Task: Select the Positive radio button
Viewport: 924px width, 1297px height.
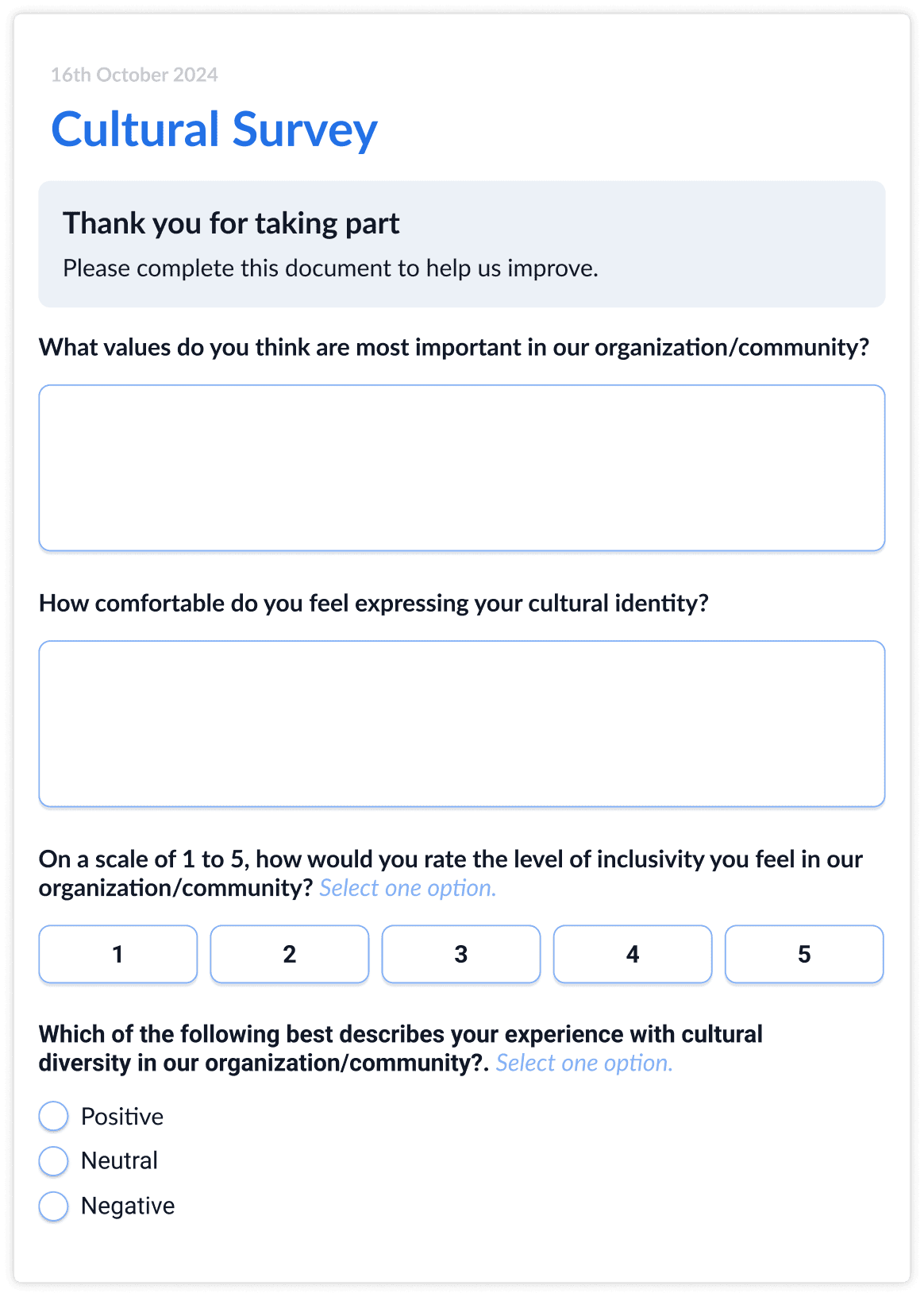Action: 52,1116
